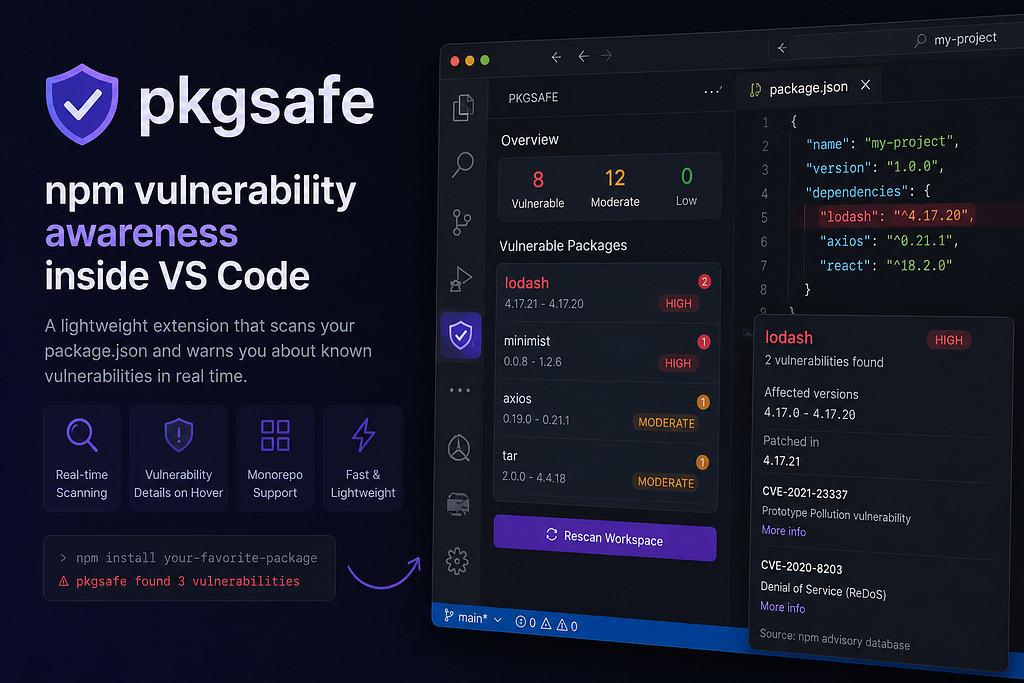
Task: Select the tar vulnerable package row
Action: (605, 471)
